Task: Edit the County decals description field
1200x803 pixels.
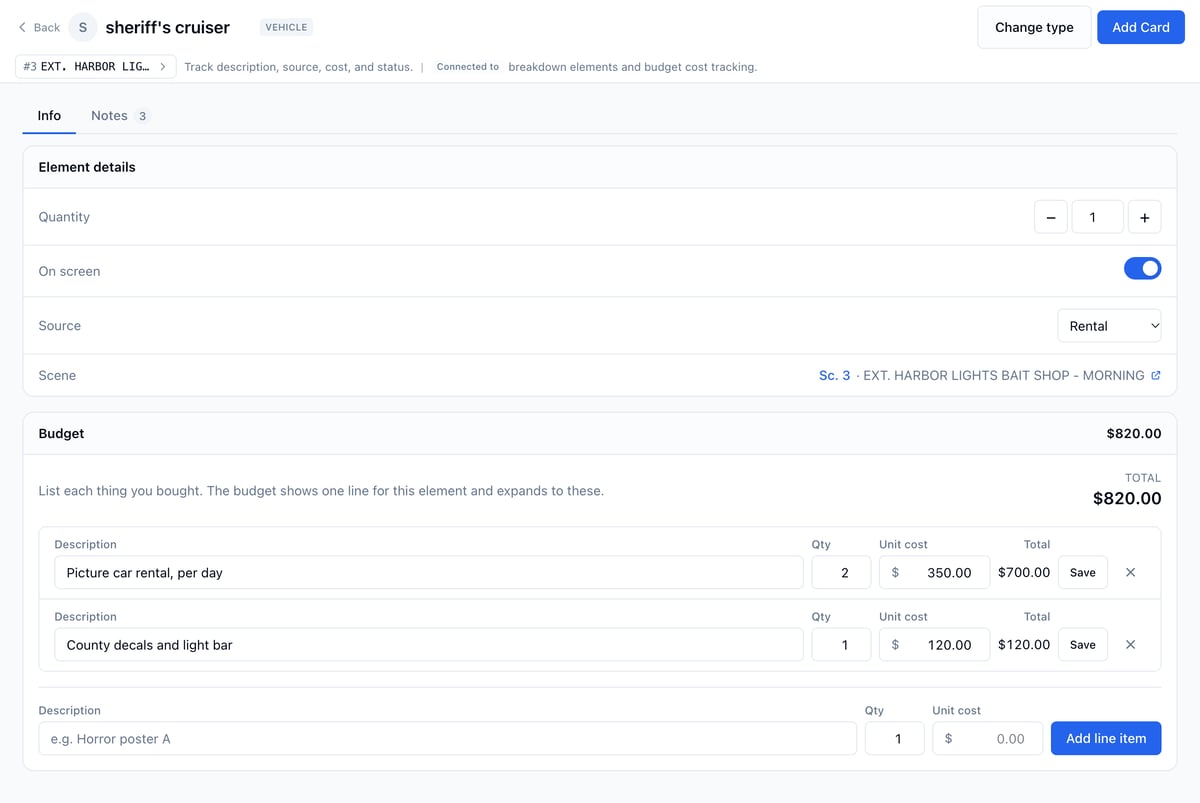Action: [429, 644]
